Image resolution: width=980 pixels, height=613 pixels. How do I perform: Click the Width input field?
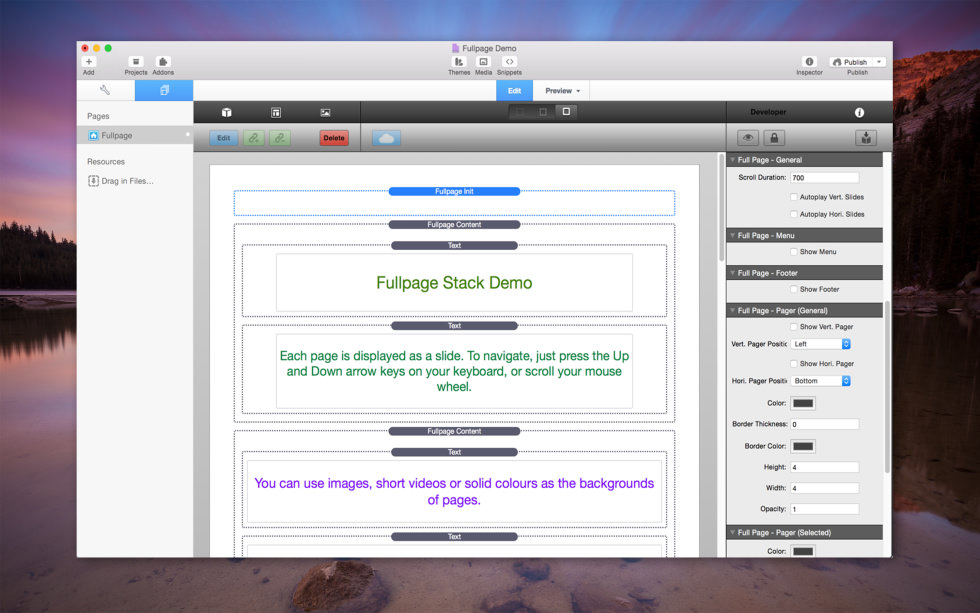[x=824, y=488]
